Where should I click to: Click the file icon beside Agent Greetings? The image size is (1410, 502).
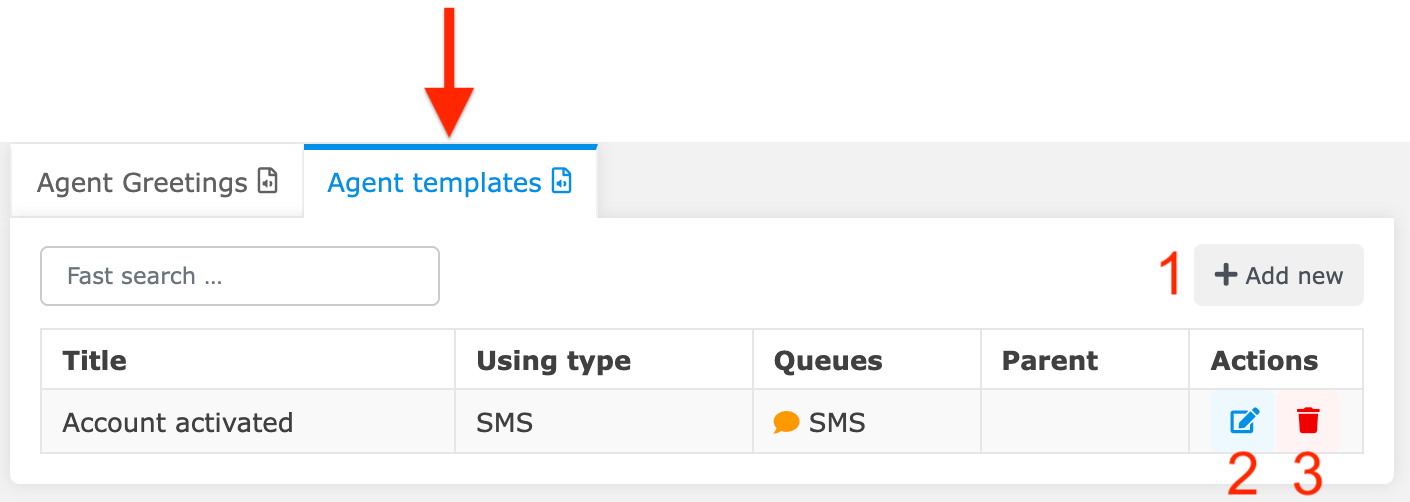(267, 182)
